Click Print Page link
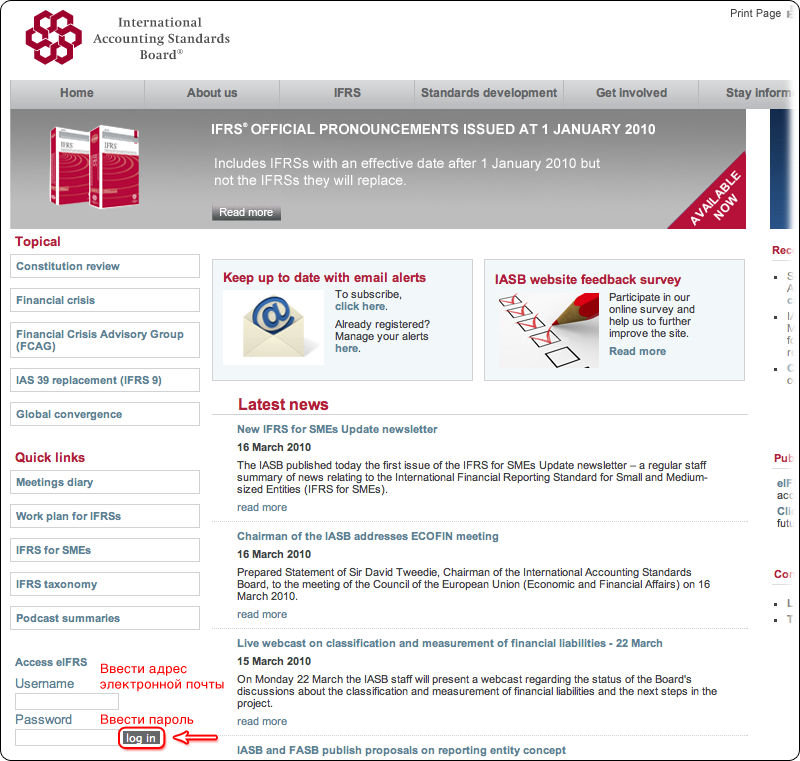This screenshot has width=800, height=761. [755, 13]
